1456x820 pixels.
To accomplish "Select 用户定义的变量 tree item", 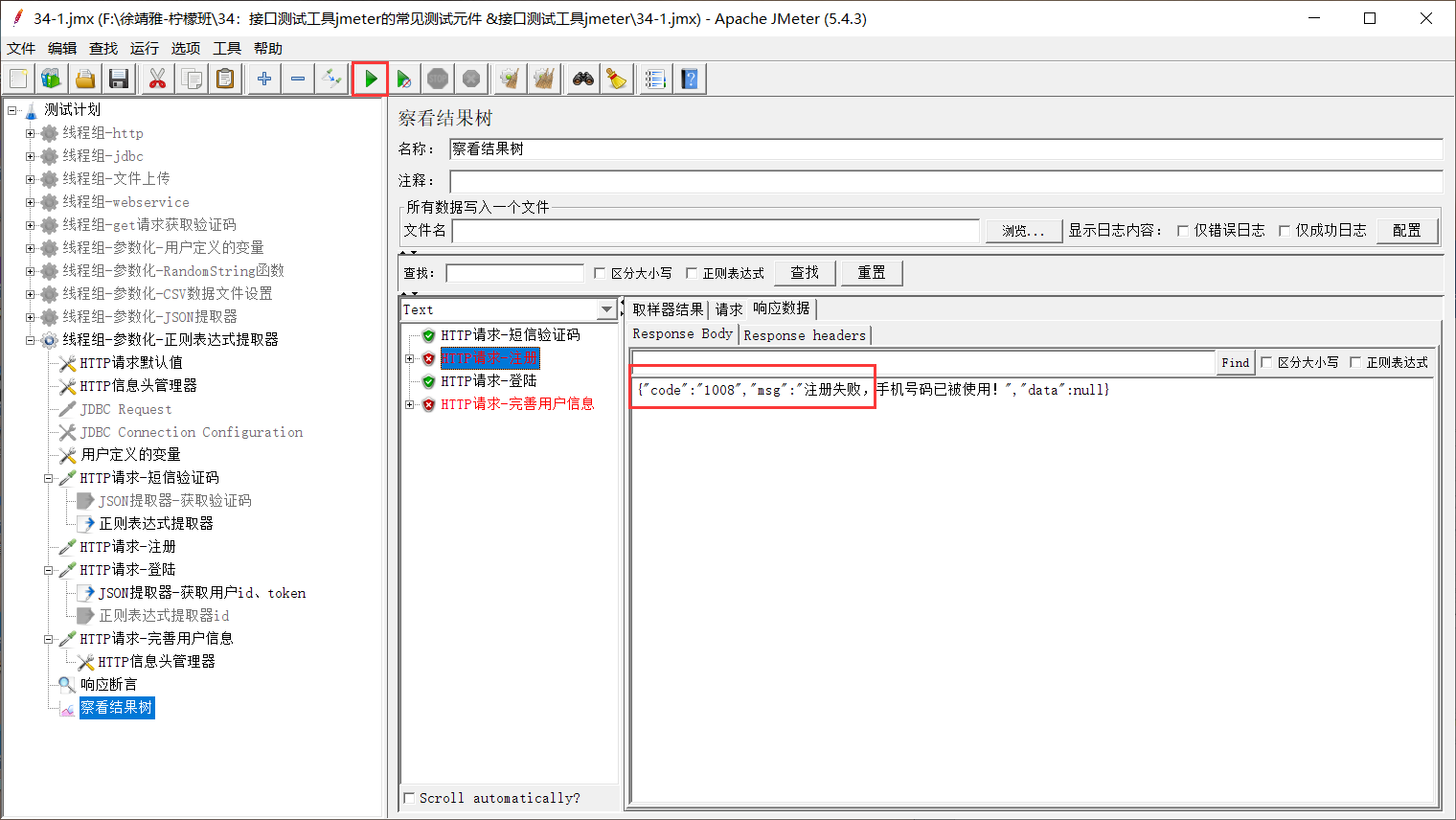I will 130,455.
